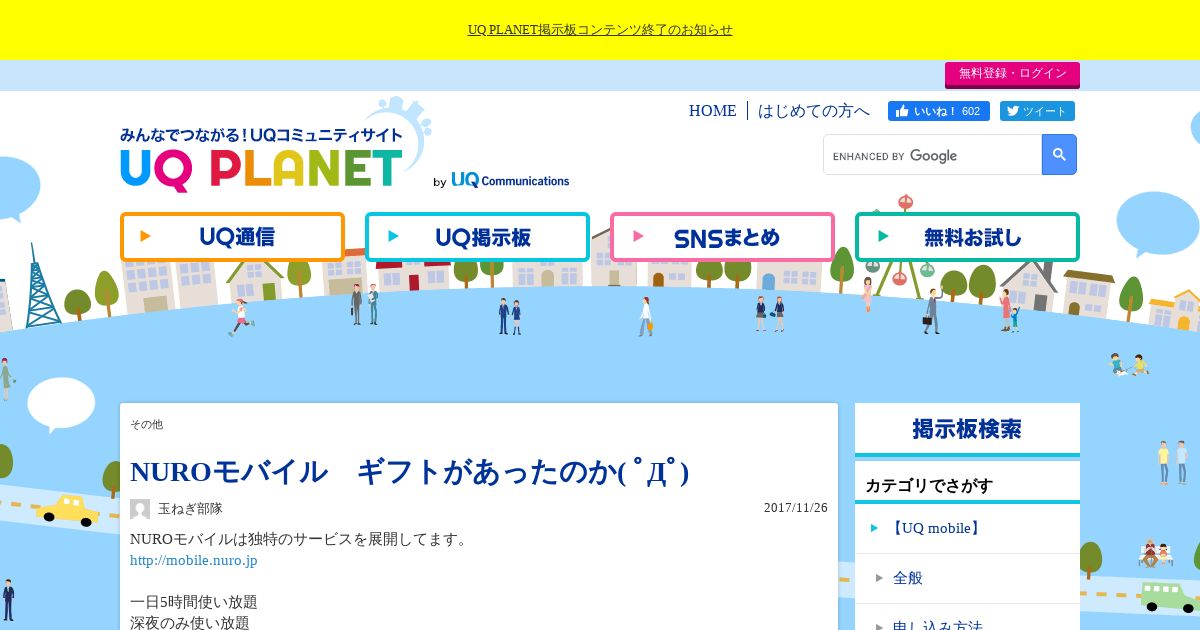Click the 掲示板検索 sidebar heading
1200x630 pixels.
click(967, 429)
